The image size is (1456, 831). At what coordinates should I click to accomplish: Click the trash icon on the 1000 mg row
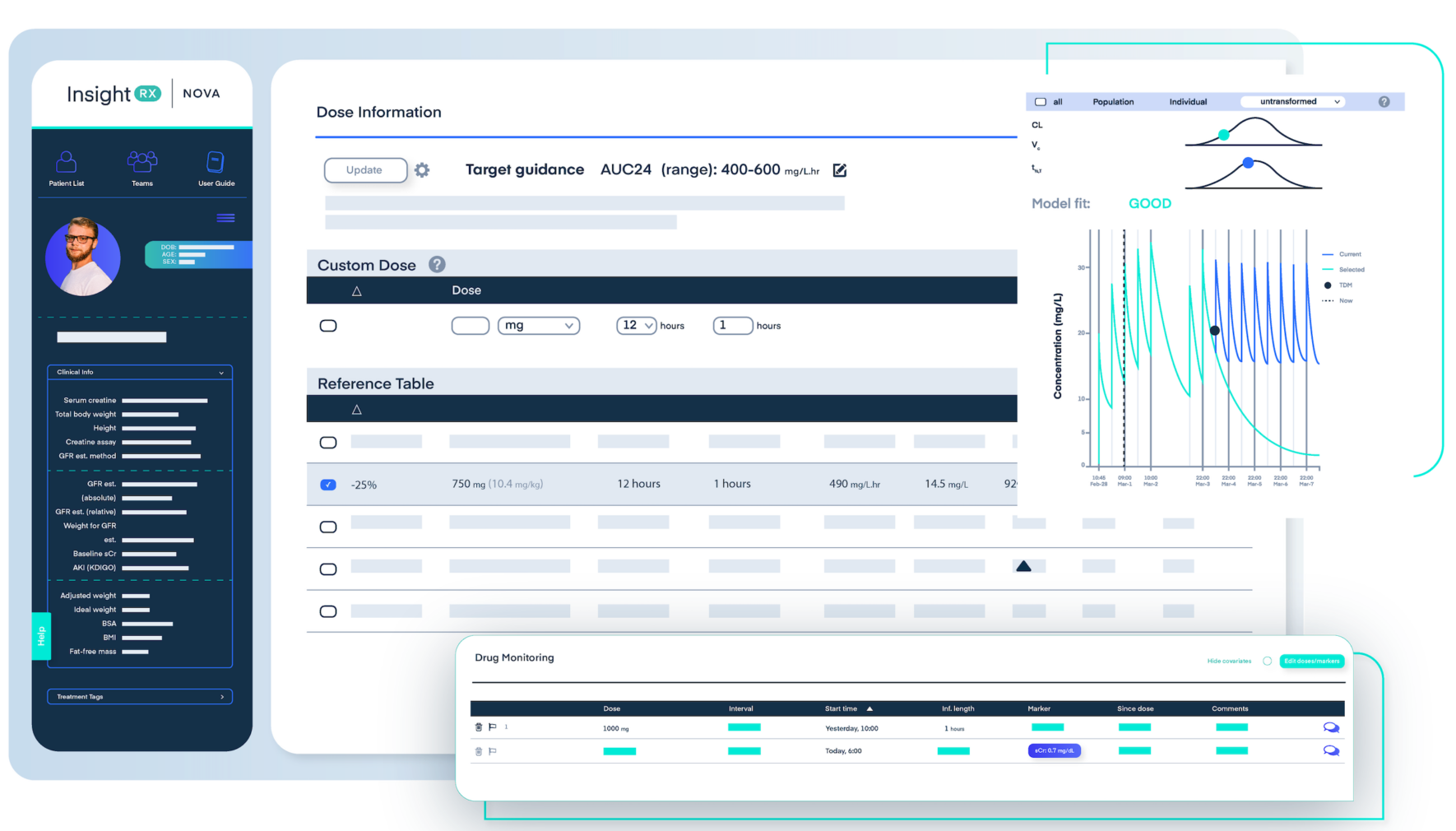click(479, 727)
